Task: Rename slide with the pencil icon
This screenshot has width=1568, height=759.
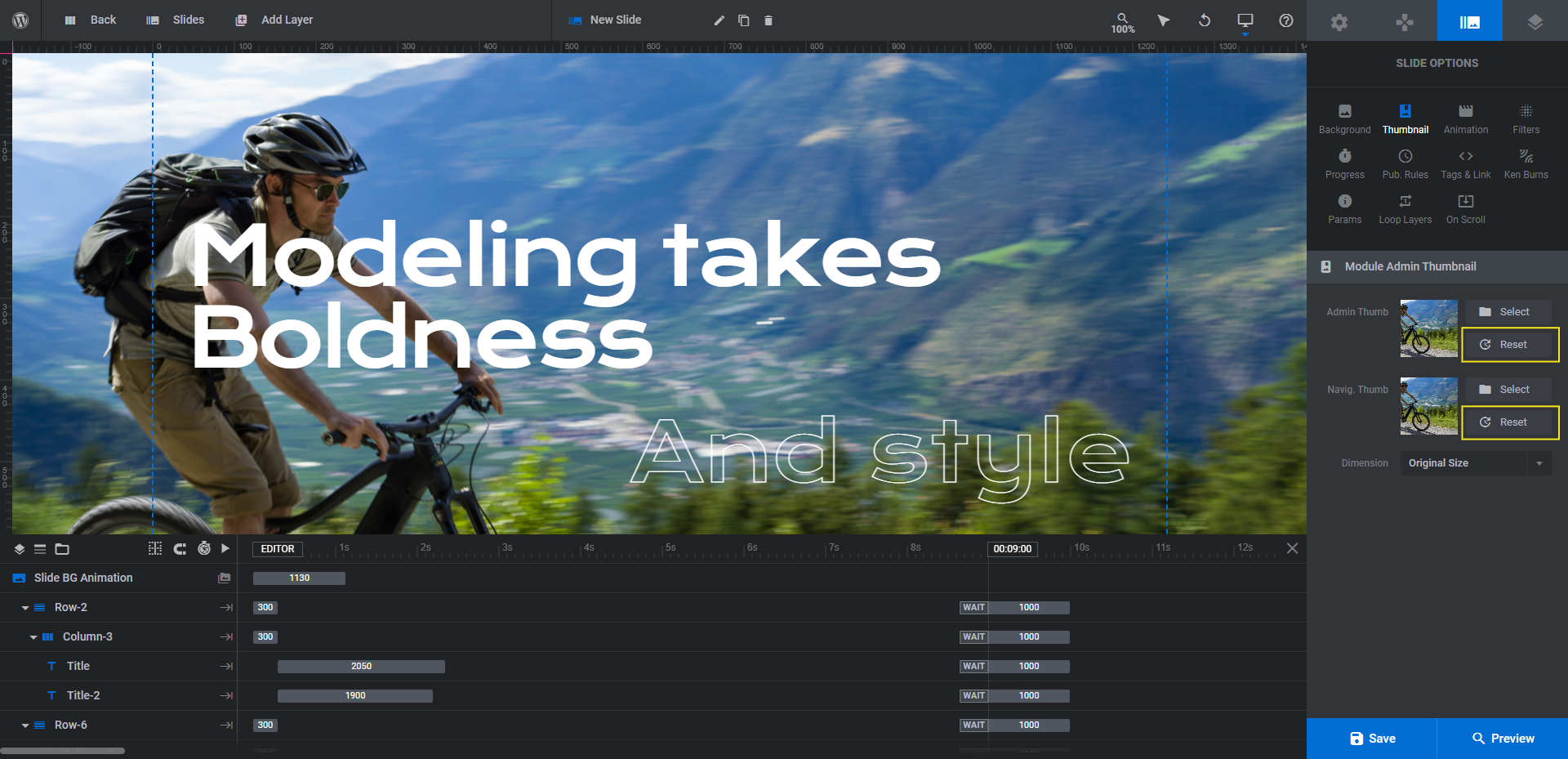Action: (x=719, y=20)
